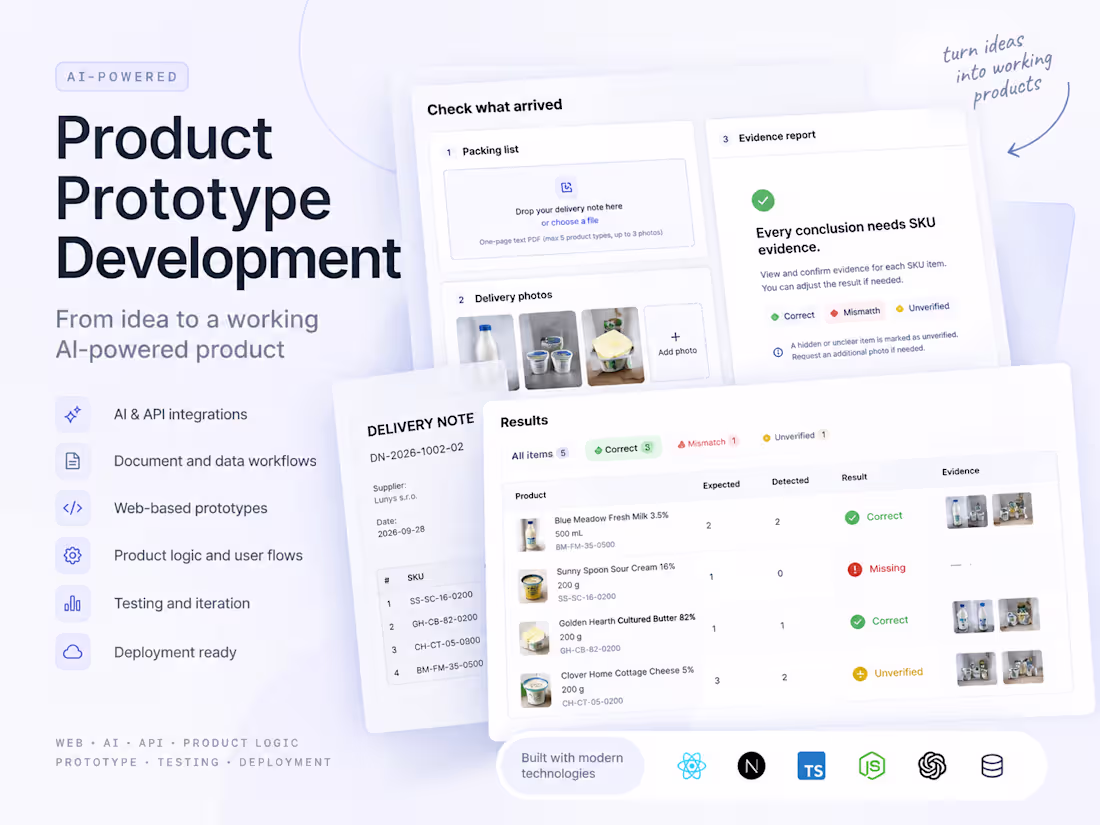Click the info icon beside hidden item note
This screenshot has width=1100, height=825.
click(x=778, y=352)
